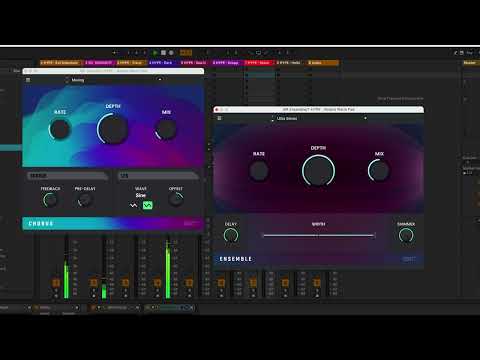Click the brand logo at Chorus bottom right
Viewport: 480px width, 360px height.
point(191,223)
